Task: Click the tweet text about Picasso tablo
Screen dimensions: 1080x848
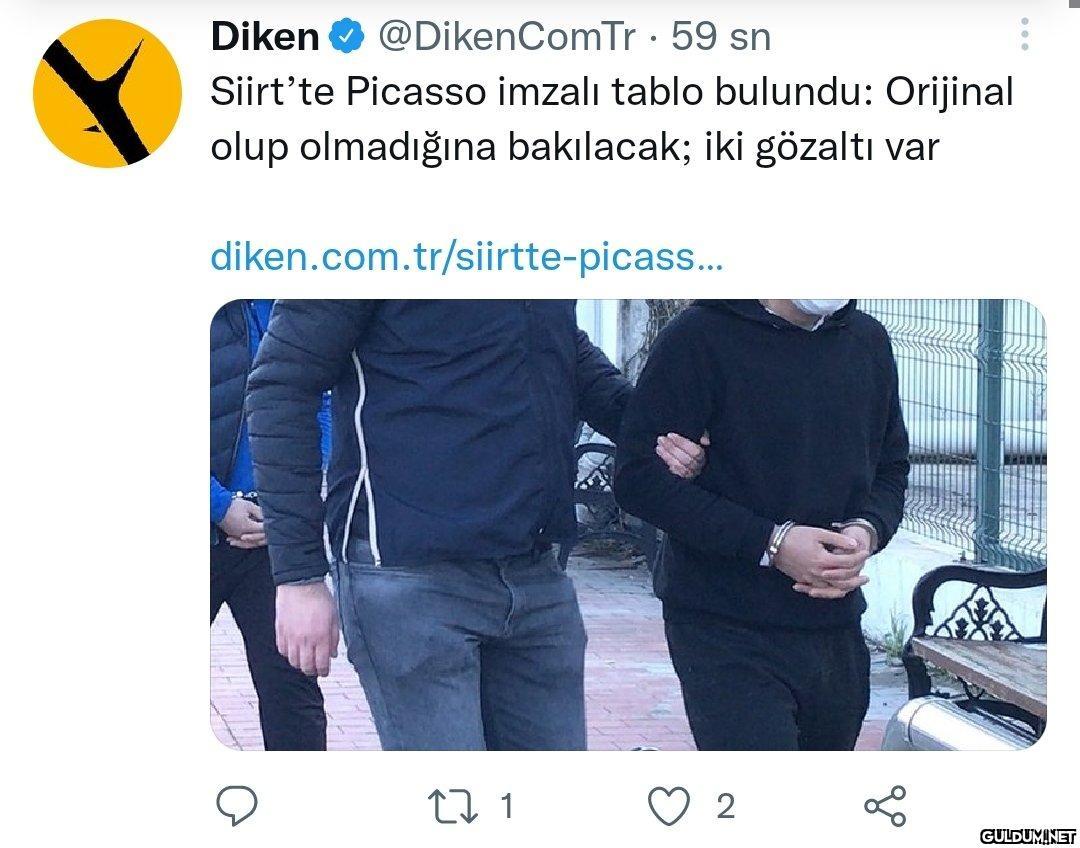Action: [x=612, y=118]
